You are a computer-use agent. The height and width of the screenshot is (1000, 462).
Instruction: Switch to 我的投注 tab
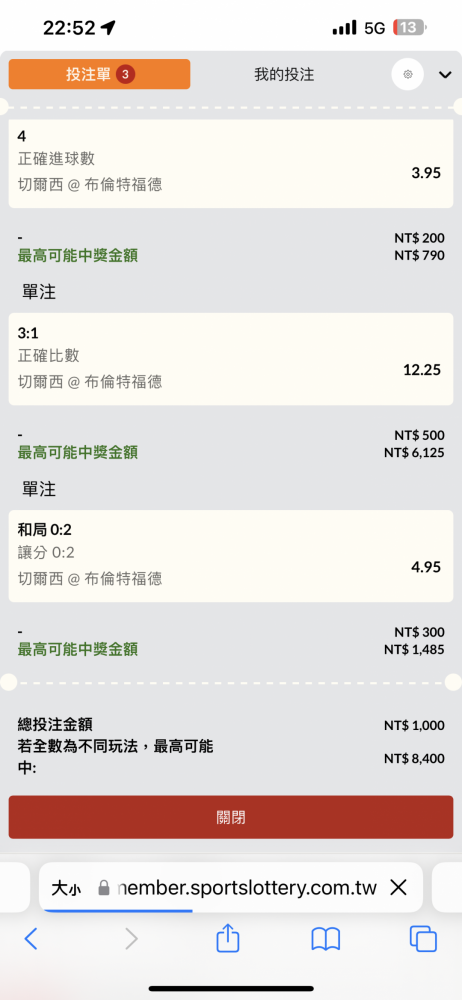[x=284, y=75]
